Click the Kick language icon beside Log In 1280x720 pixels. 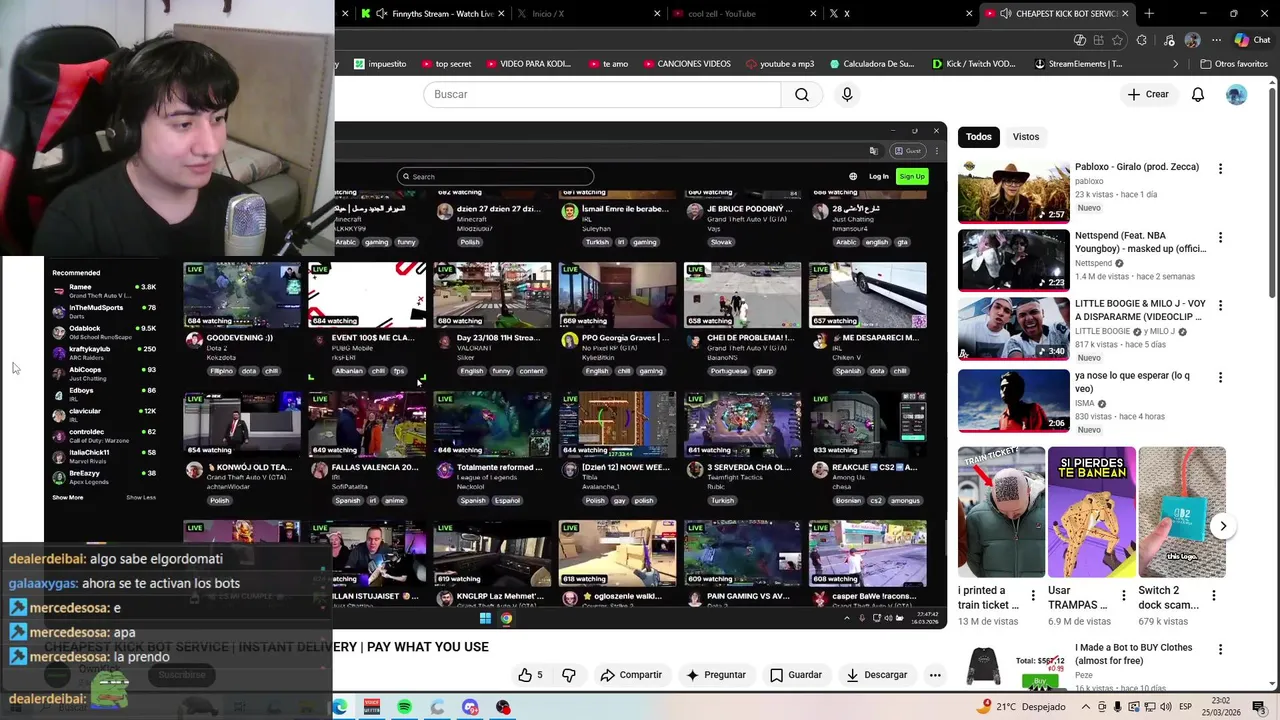coord(853,176)
